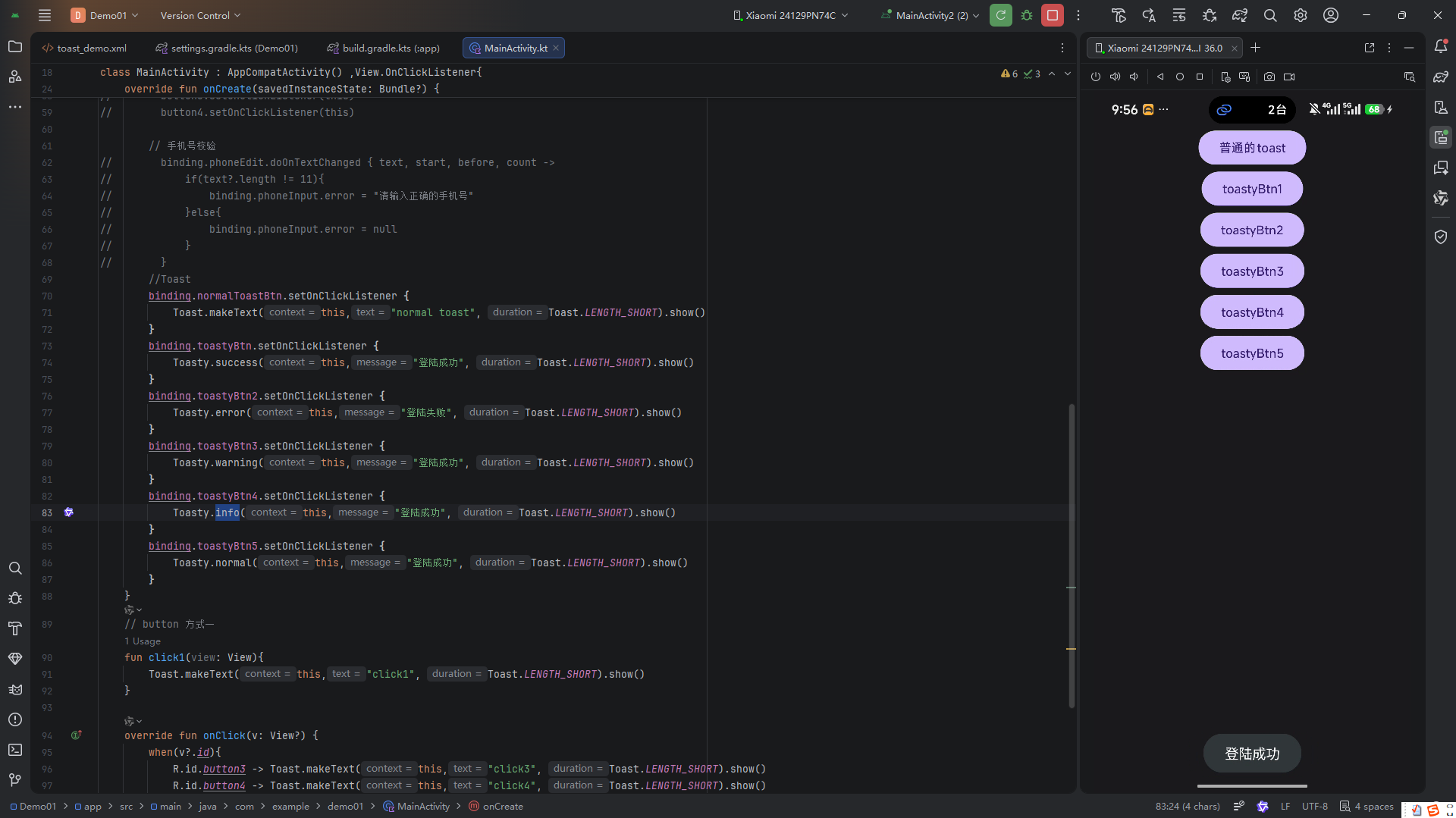Start the Debug app bug icon
Viewport: 1456px width, 818px height.
tap(1027, 15)
